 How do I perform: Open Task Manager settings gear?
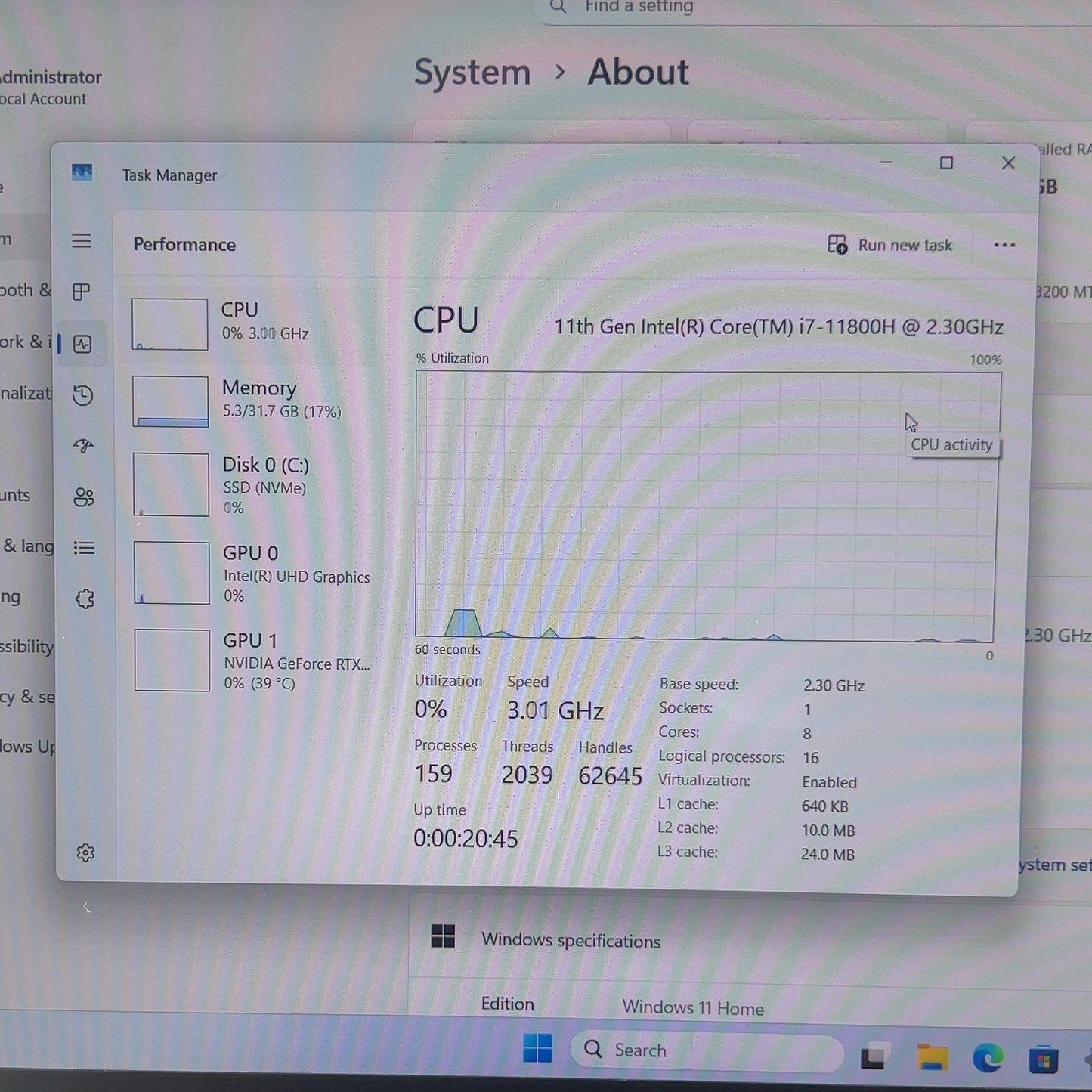pyautogui.click(x=85, y=852)
